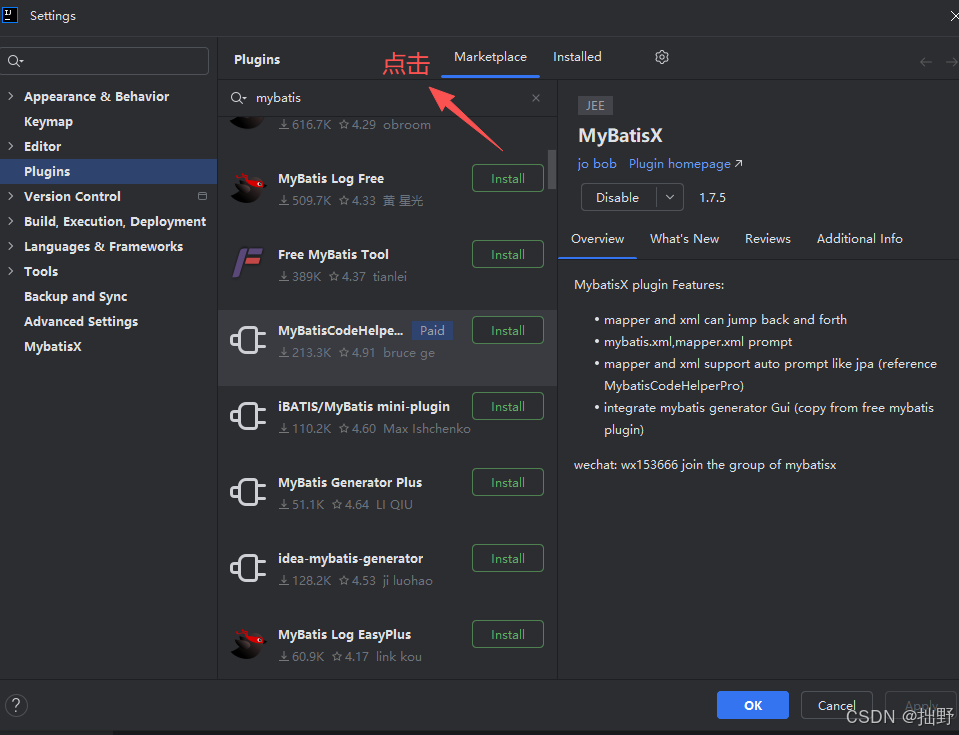This screenshot has height=735, width=959.
Task: Click the plugin list scrollbar
Action: [552, 169]
